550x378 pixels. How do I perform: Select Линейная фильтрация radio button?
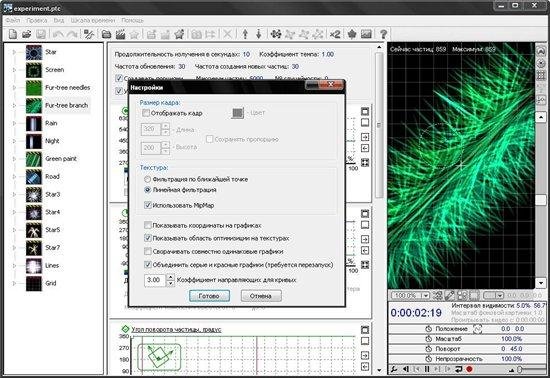tap(147, 190)
